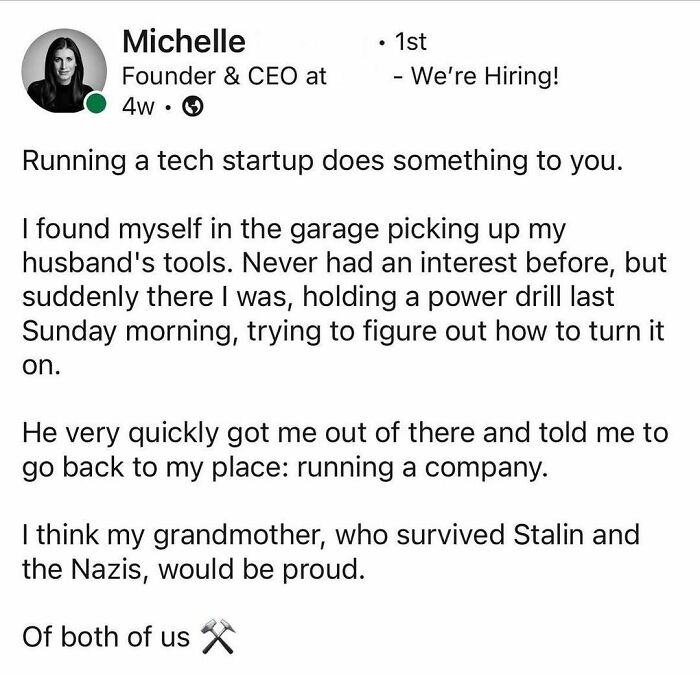This screenshot has width=700, height=675.
Task: Click the word Stalin
Action: pyautogui.click(x=548, y=534)
